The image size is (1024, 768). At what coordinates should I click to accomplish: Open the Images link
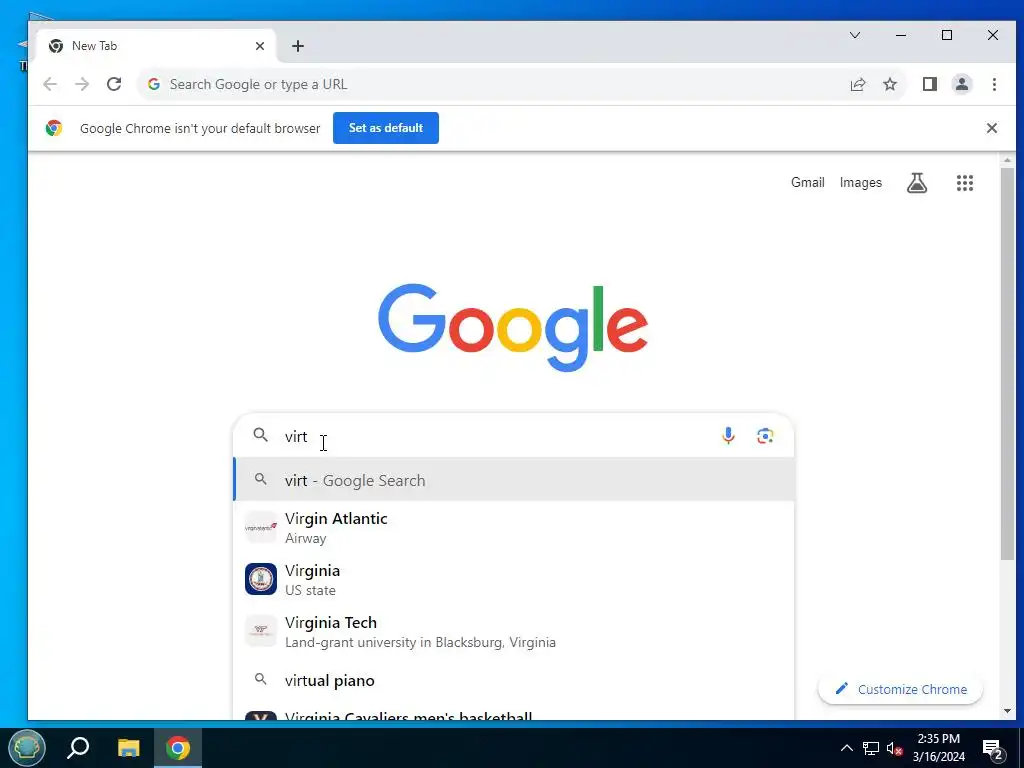click(x=861, y=183)
